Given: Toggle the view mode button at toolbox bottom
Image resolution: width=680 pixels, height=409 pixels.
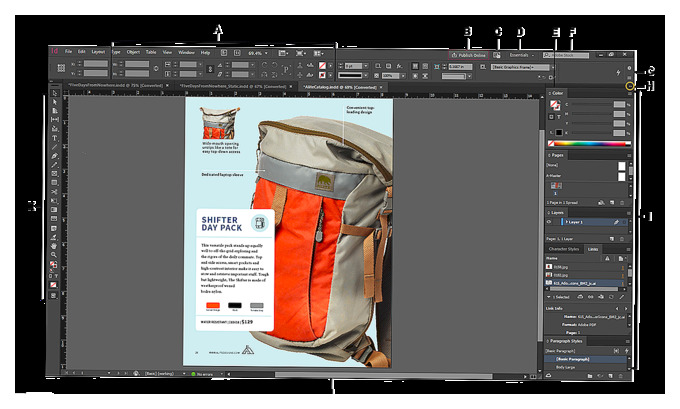Looking at the screenshot, I should pos(54,295).
